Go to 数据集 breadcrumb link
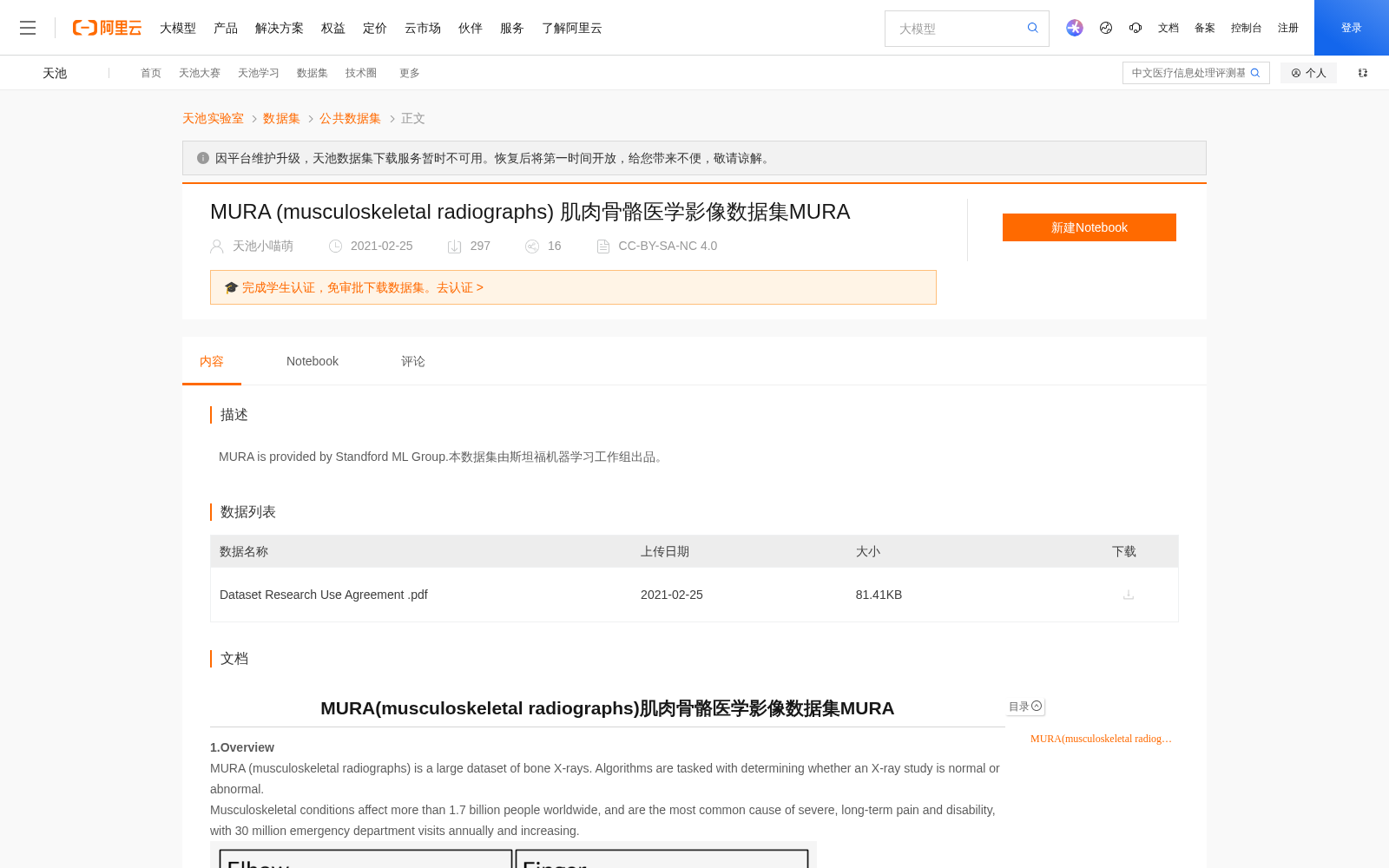Screen dimensions: 1389x868 [x=281, y=118]
